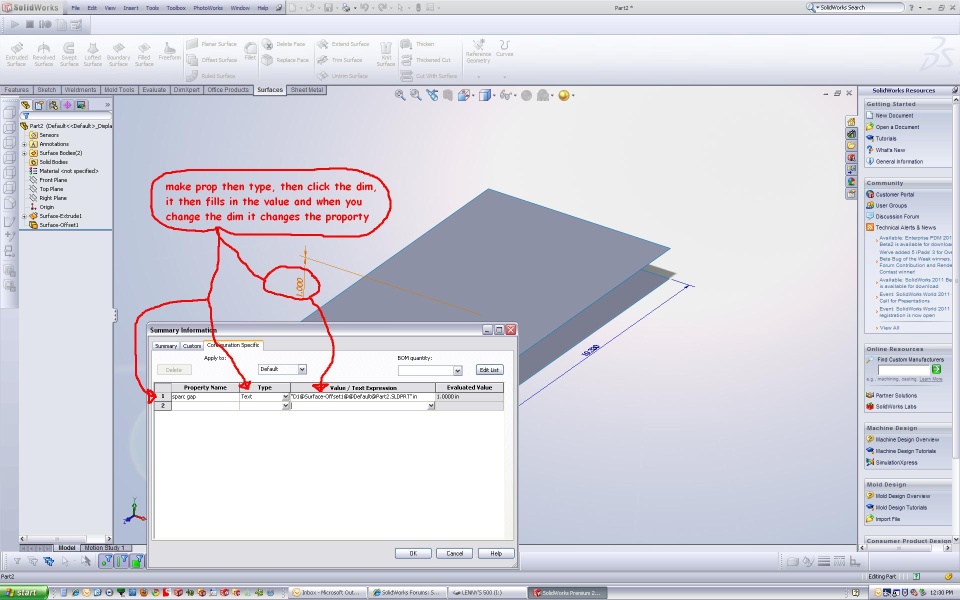Open the FeatureManager design tree tab
Image resolution: width=960 pixels, height=600 pixels.
coord(26,105)
